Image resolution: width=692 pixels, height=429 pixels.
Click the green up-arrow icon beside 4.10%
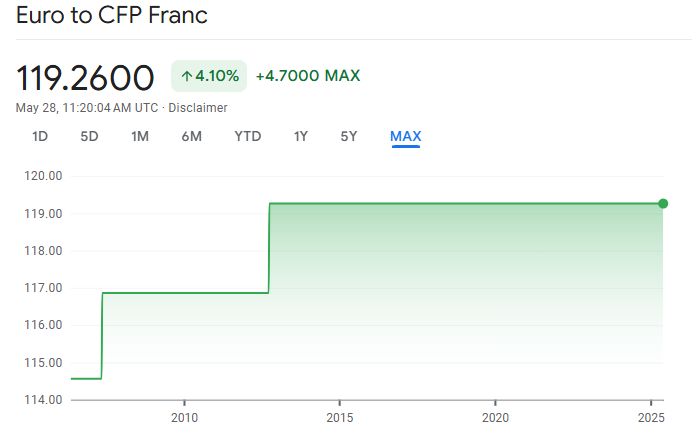tap(186, 76)
